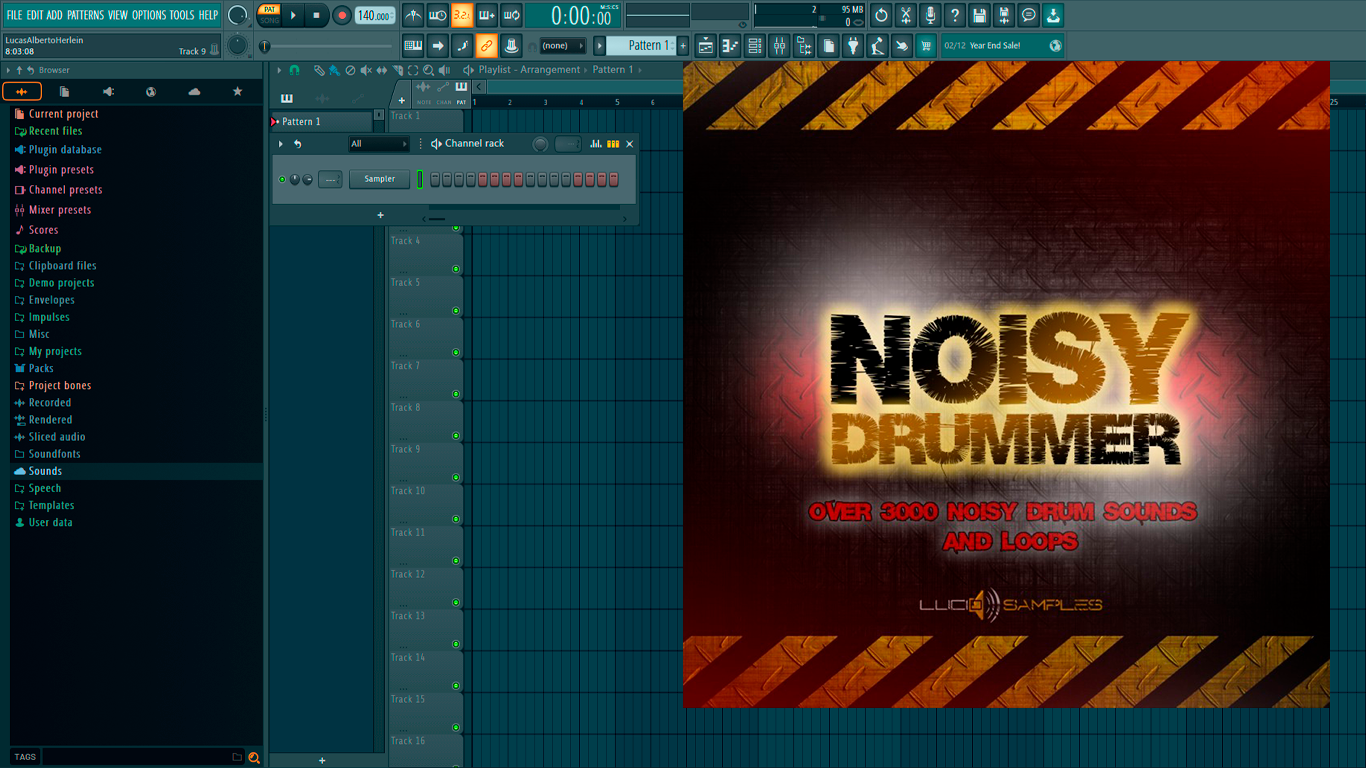The width and height of the screenshot is (1366, 768).
Task: Click the render/export audio icon
Action: 1004,15
